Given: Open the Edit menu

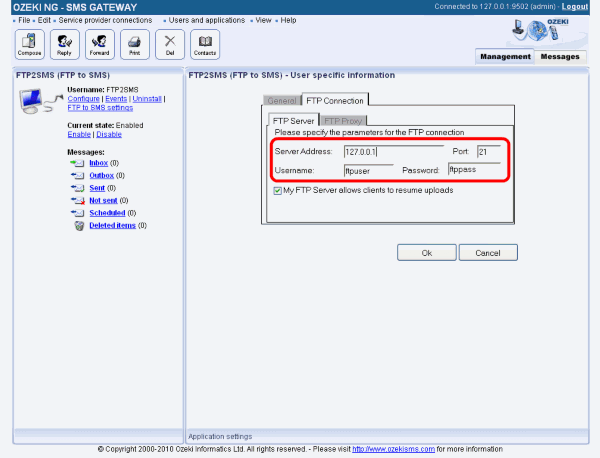Looking at the screenshot, I should click(x=44, y=20).
